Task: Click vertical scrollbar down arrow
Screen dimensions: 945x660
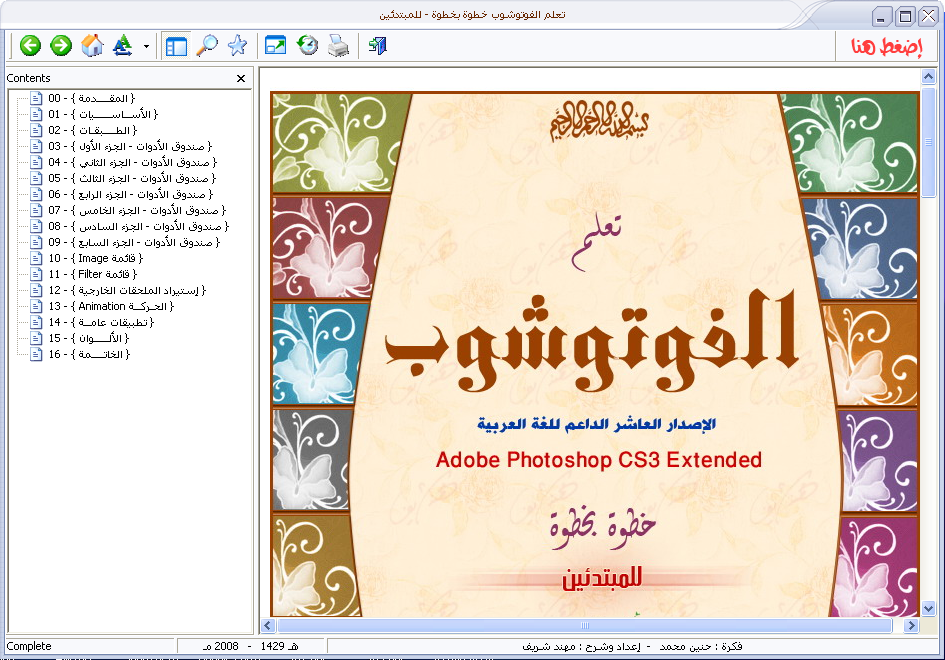Action: [x=928, y=609]
